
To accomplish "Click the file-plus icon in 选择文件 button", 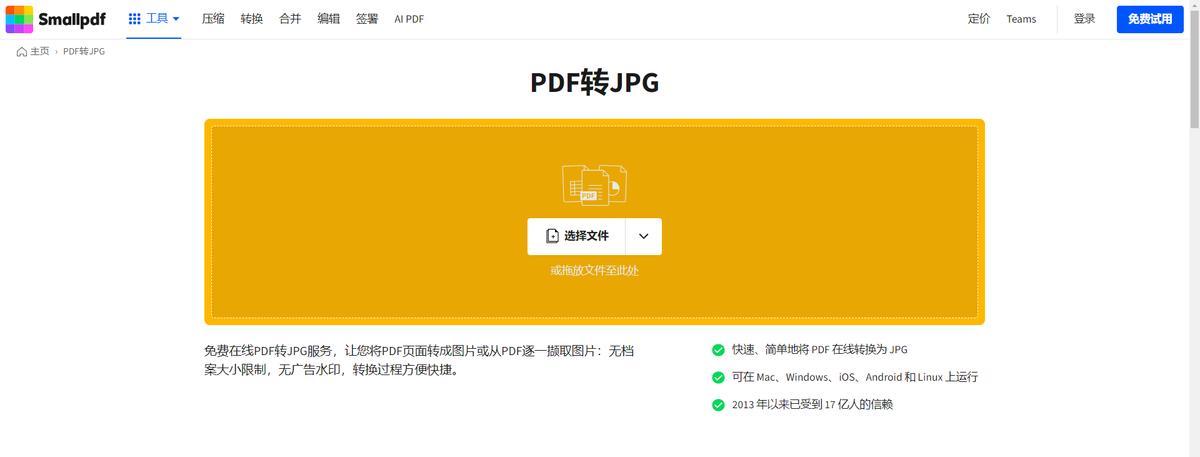I will pyautogui.click(x=552, y=236).
